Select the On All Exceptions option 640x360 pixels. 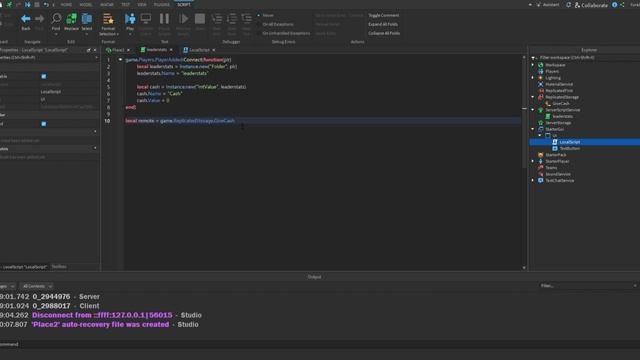(278, 24)
